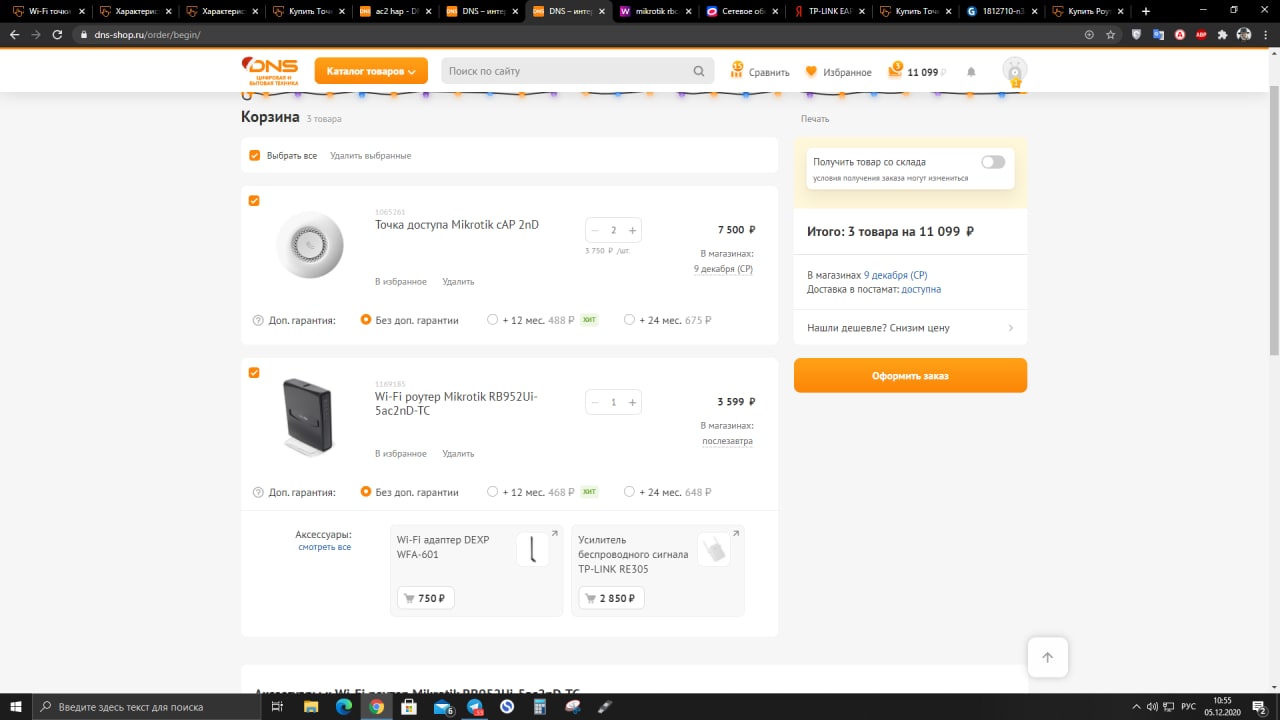Click Поиск по сайту search field
1280x720 pixels.
[x=566, y=71]
